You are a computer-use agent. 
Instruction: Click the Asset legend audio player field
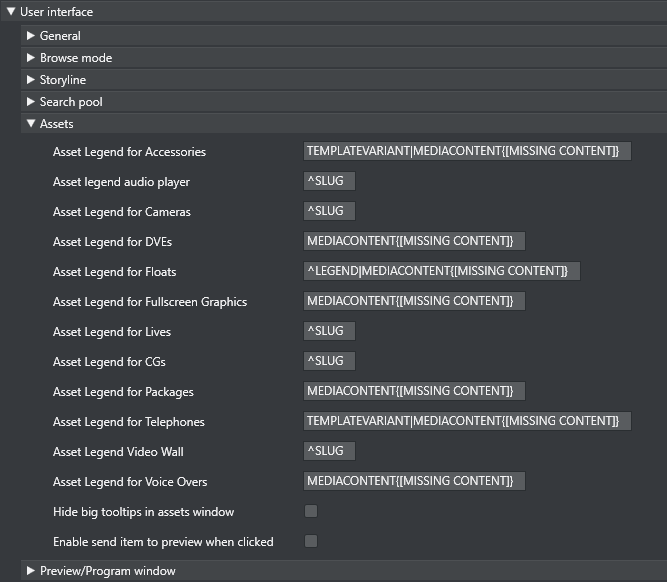(329, 181)
